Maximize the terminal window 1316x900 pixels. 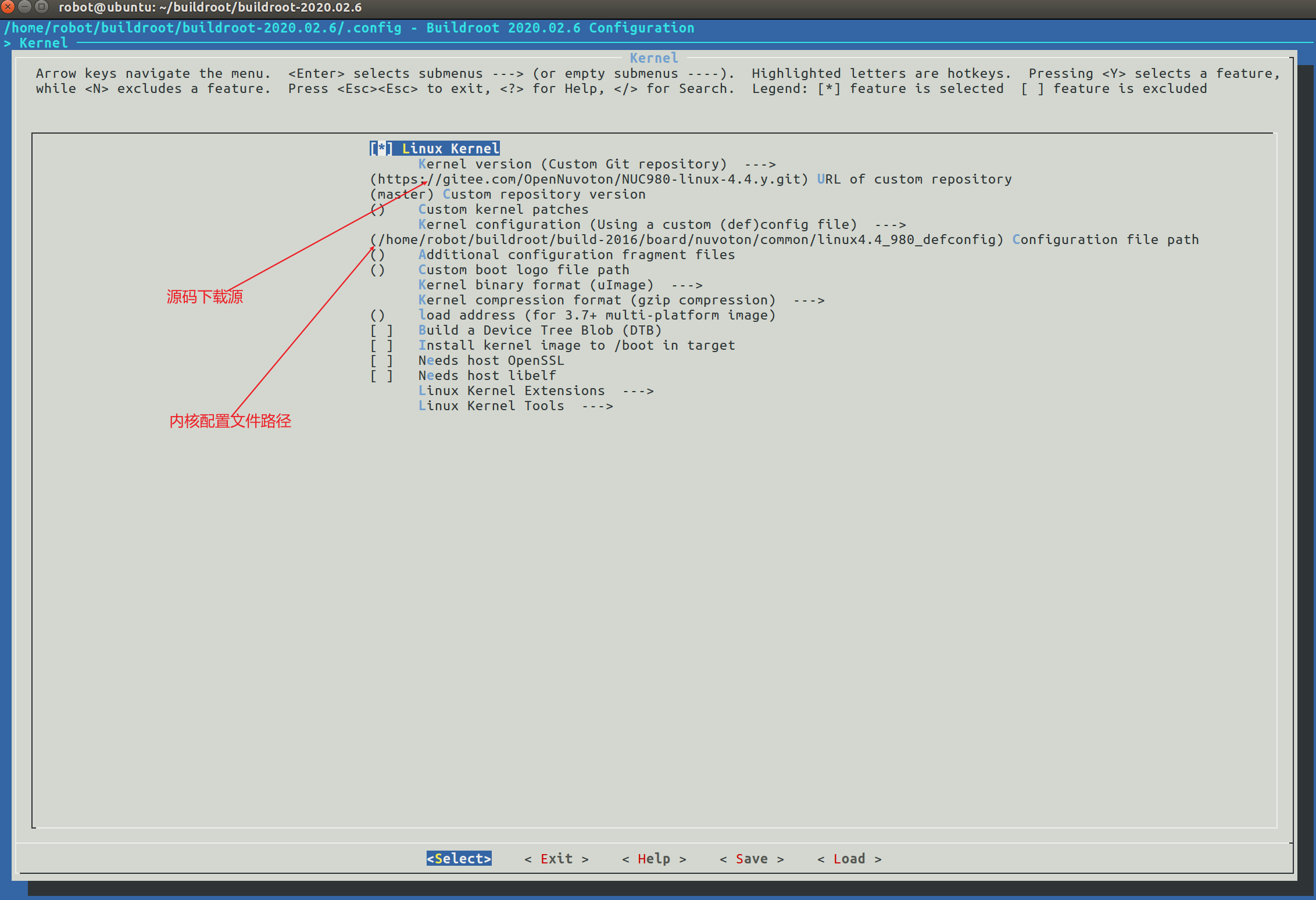pyautogui.click(x=41, y=7)
